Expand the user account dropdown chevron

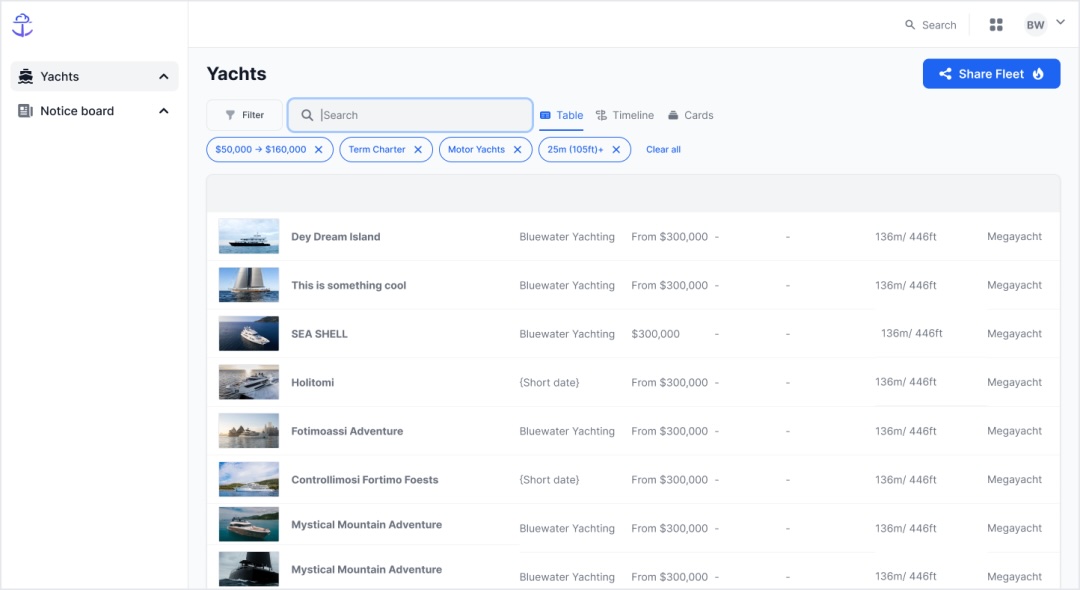(1060, 23)
